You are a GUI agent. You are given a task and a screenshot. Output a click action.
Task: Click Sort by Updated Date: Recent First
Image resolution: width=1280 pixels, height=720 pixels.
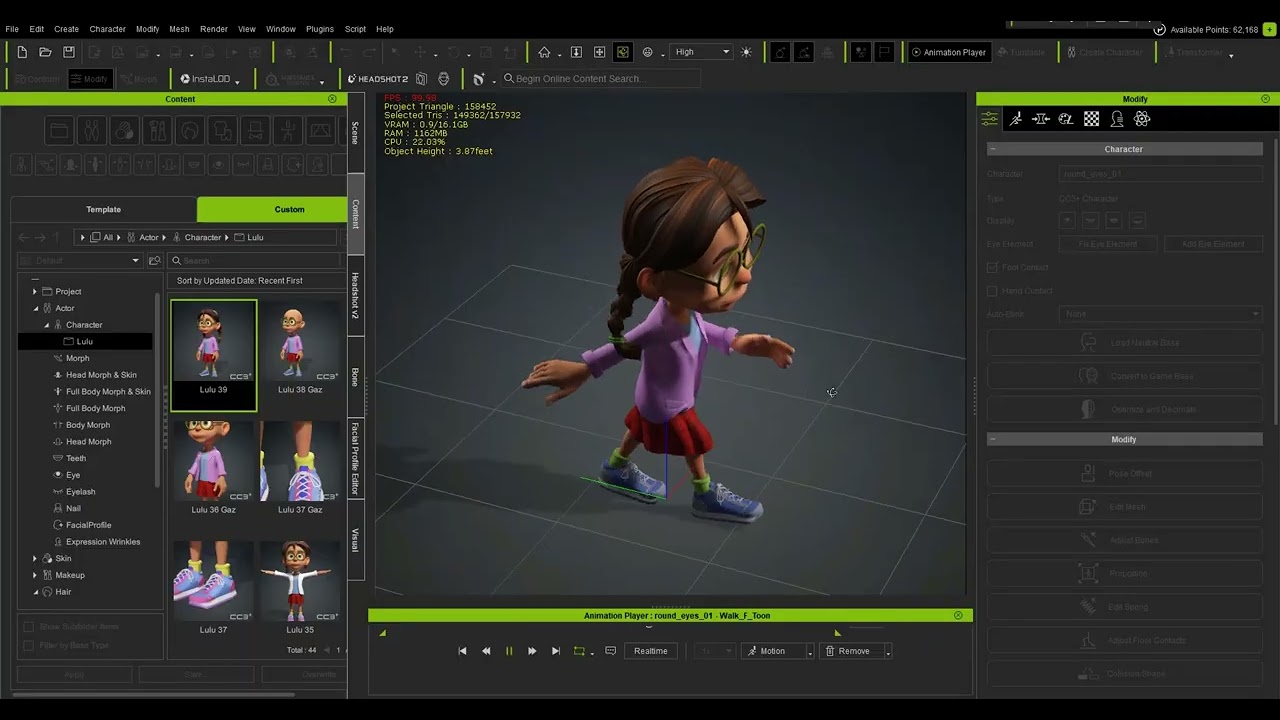[x=240, y=281]
